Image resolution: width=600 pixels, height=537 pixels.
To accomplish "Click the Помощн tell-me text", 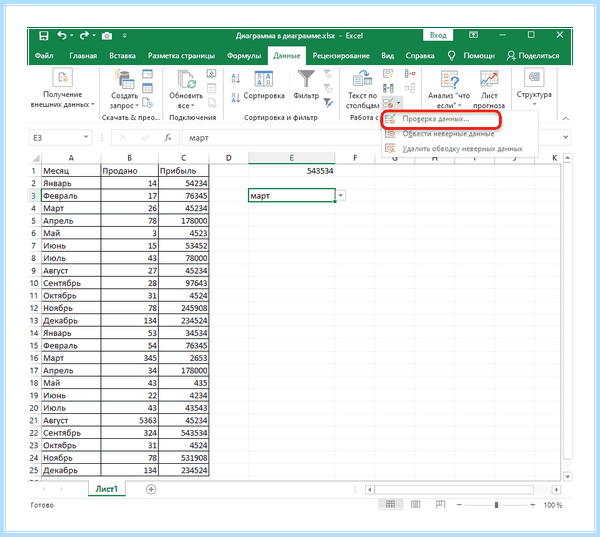I will pyautogui.click(x=479, y=56).
